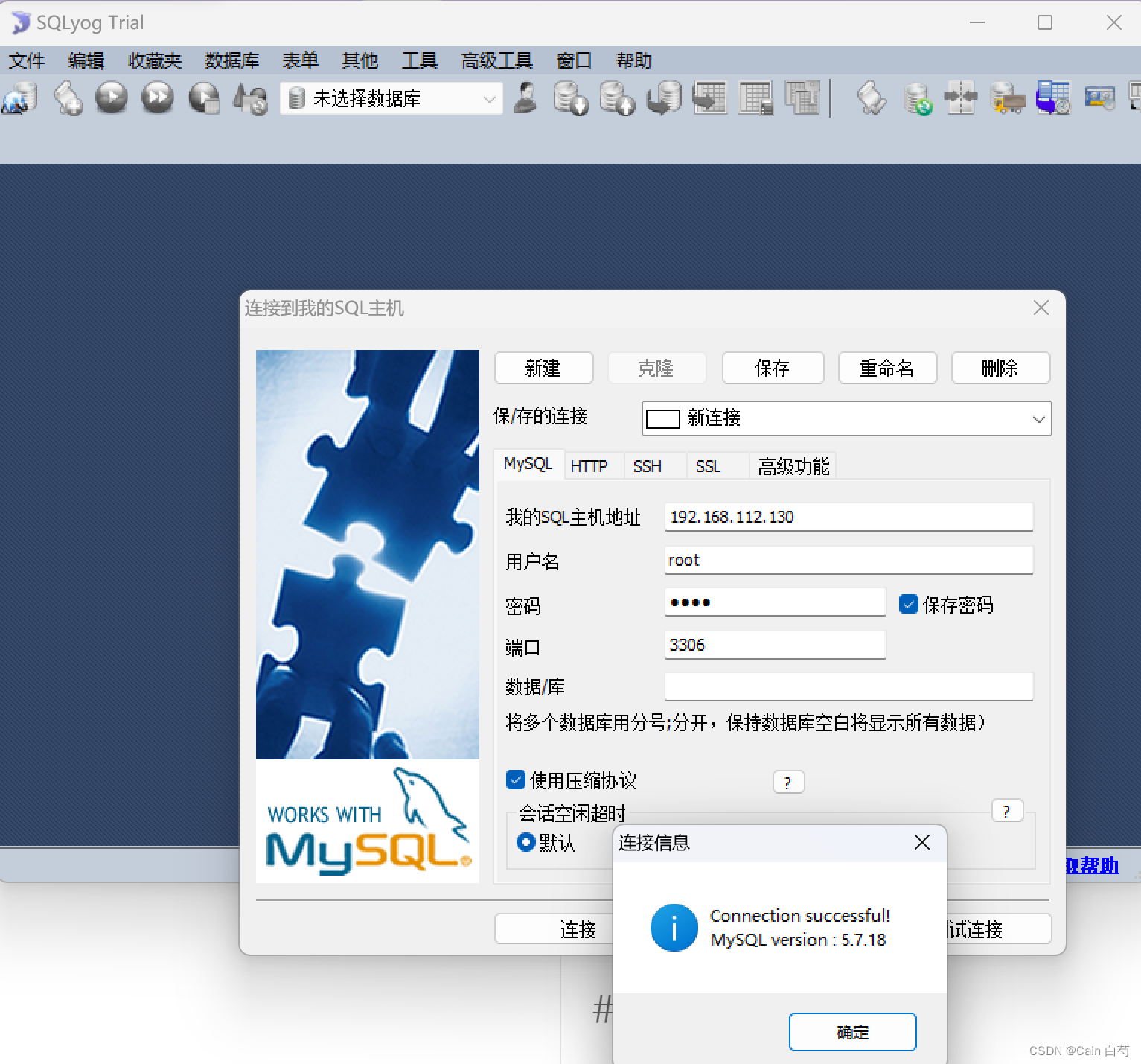Click the database with curved arrow icon
This screenshot has height=1064, width=1141.
pyautogui.click(x=664, y=98)
